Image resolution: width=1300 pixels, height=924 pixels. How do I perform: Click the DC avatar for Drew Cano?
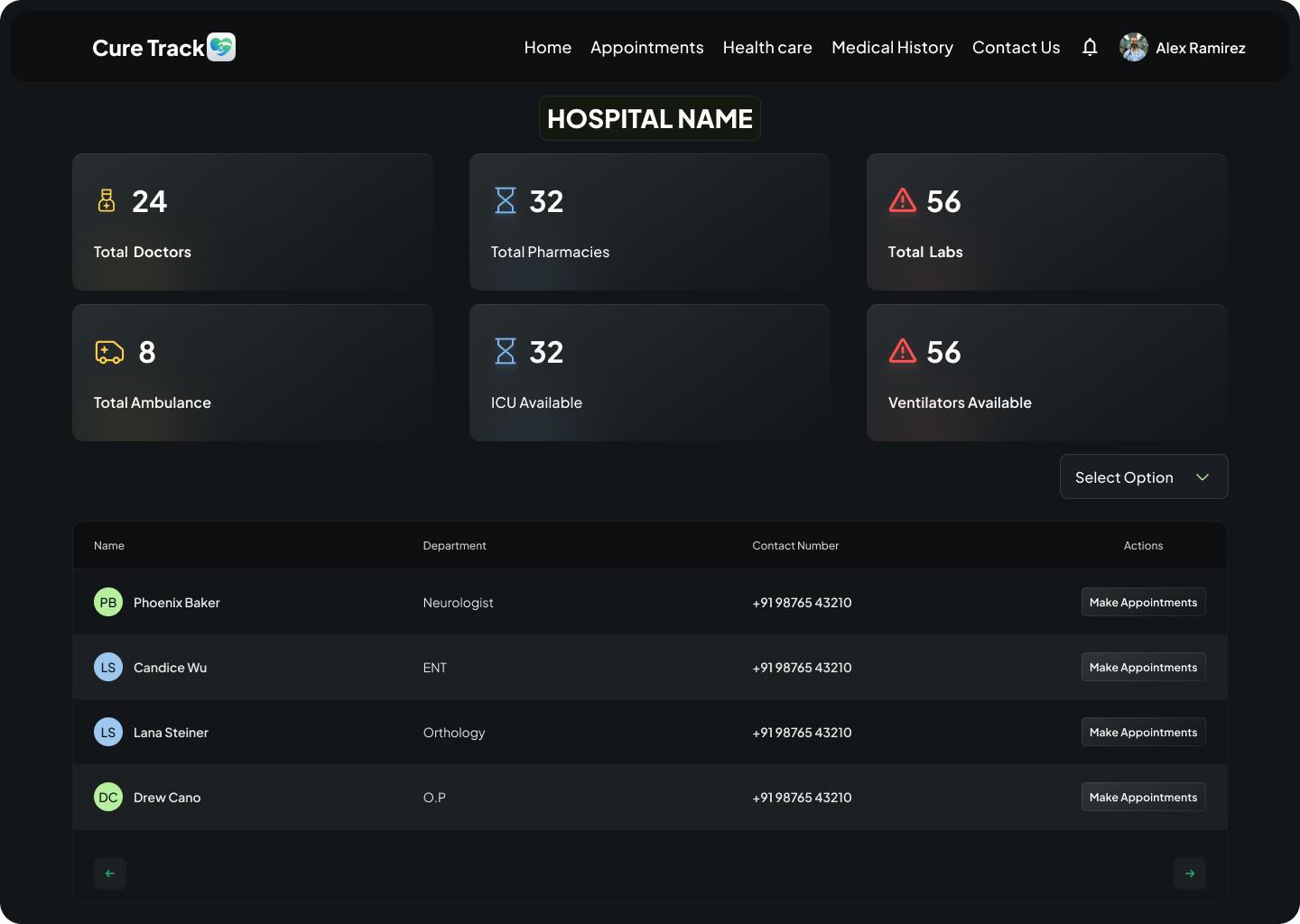click(x=108, y=797)
